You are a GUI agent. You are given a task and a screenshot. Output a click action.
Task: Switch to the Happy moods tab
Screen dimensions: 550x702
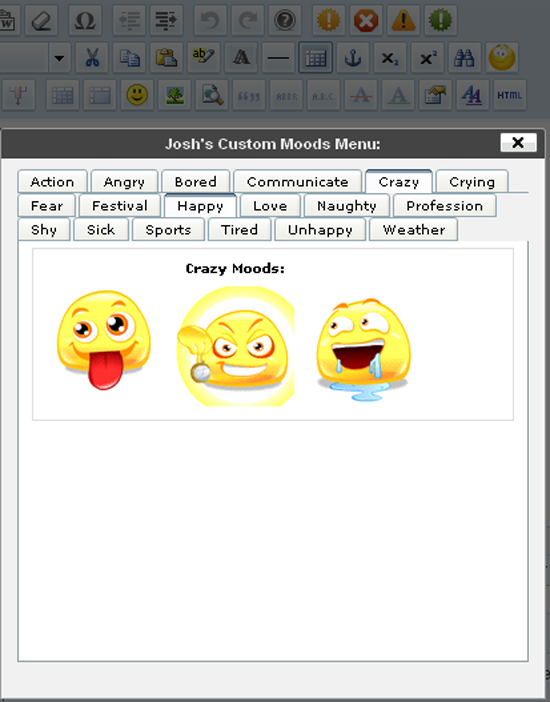tap(200, 206)
